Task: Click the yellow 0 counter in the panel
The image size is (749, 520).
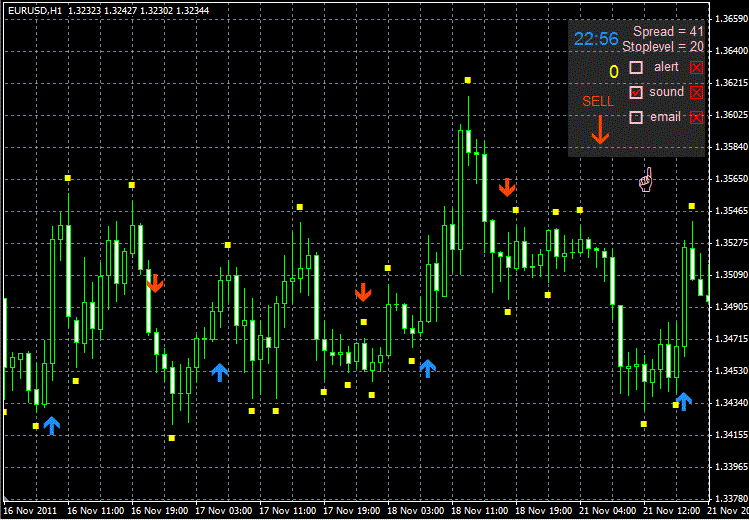Action: 614,72
